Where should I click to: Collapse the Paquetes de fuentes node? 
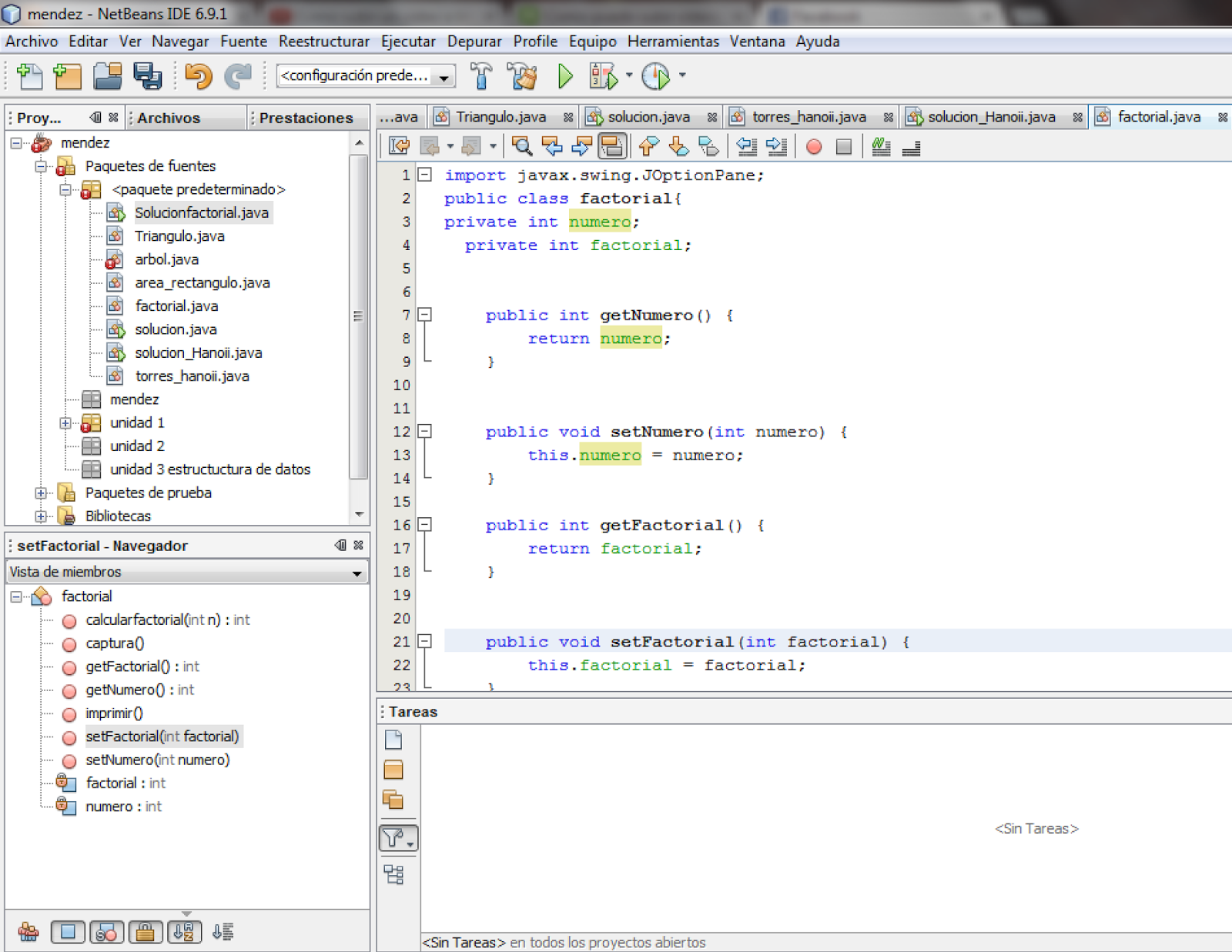pyautogui.click(x=41, y=165)
